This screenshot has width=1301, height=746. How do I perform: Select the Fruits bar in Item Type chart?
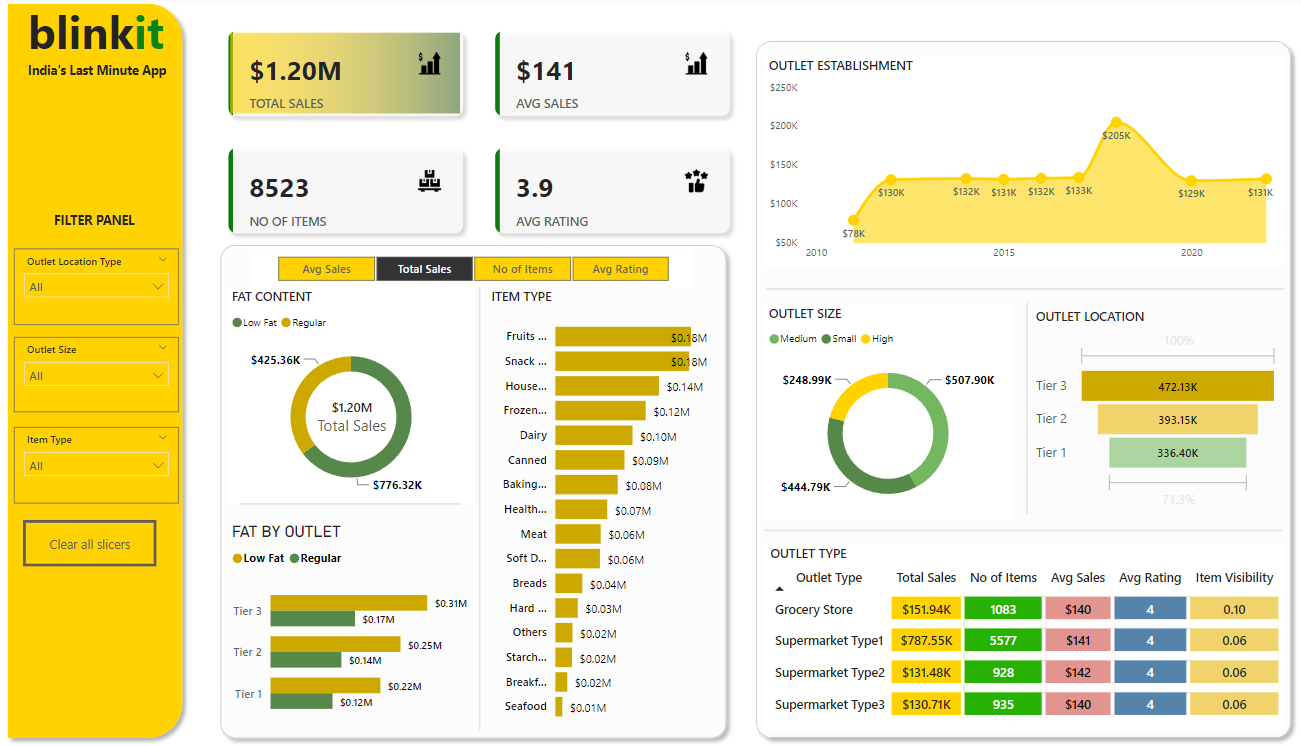pos(620,337)
